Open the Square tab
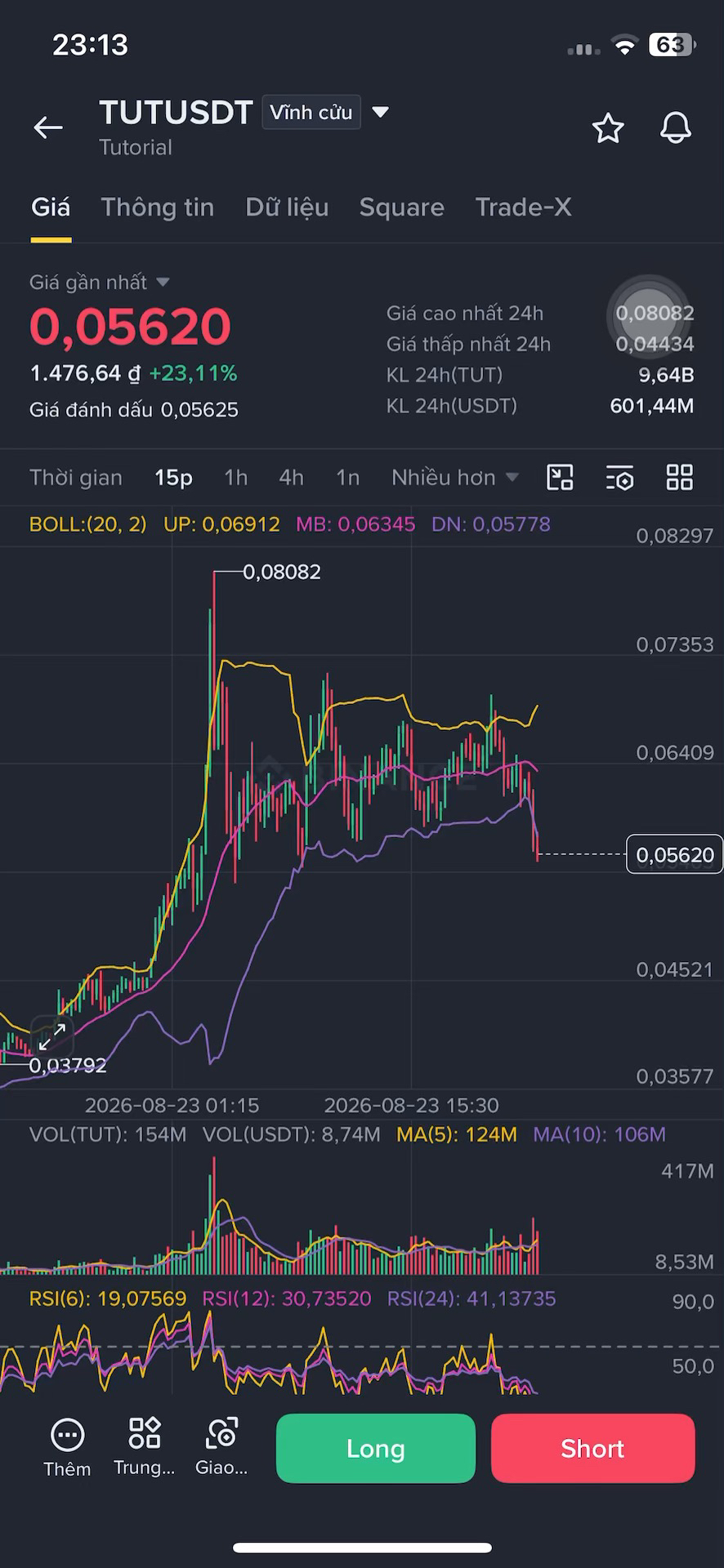The image size is (724, 1568). [402, 207]
